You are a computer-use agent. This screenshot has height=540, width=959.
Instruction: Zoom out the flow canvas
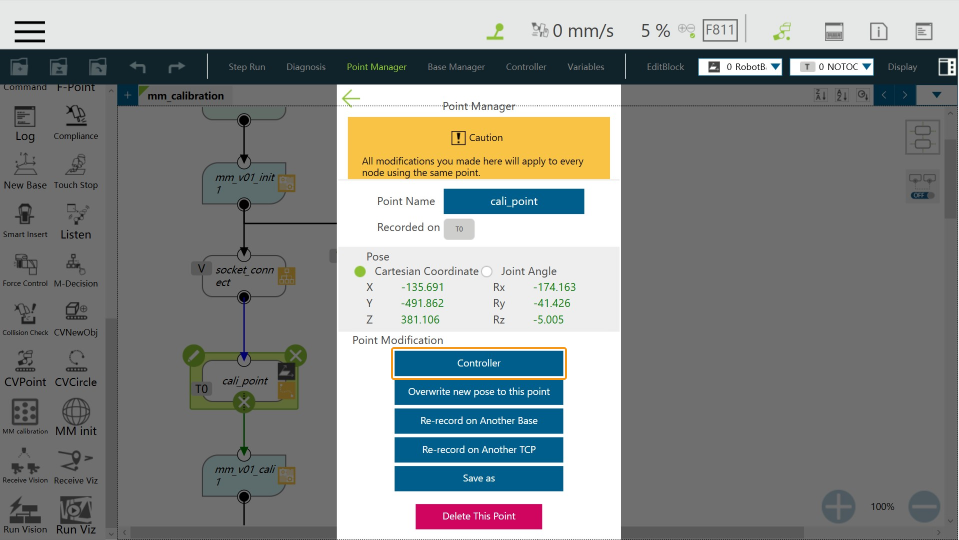point(924,506)
